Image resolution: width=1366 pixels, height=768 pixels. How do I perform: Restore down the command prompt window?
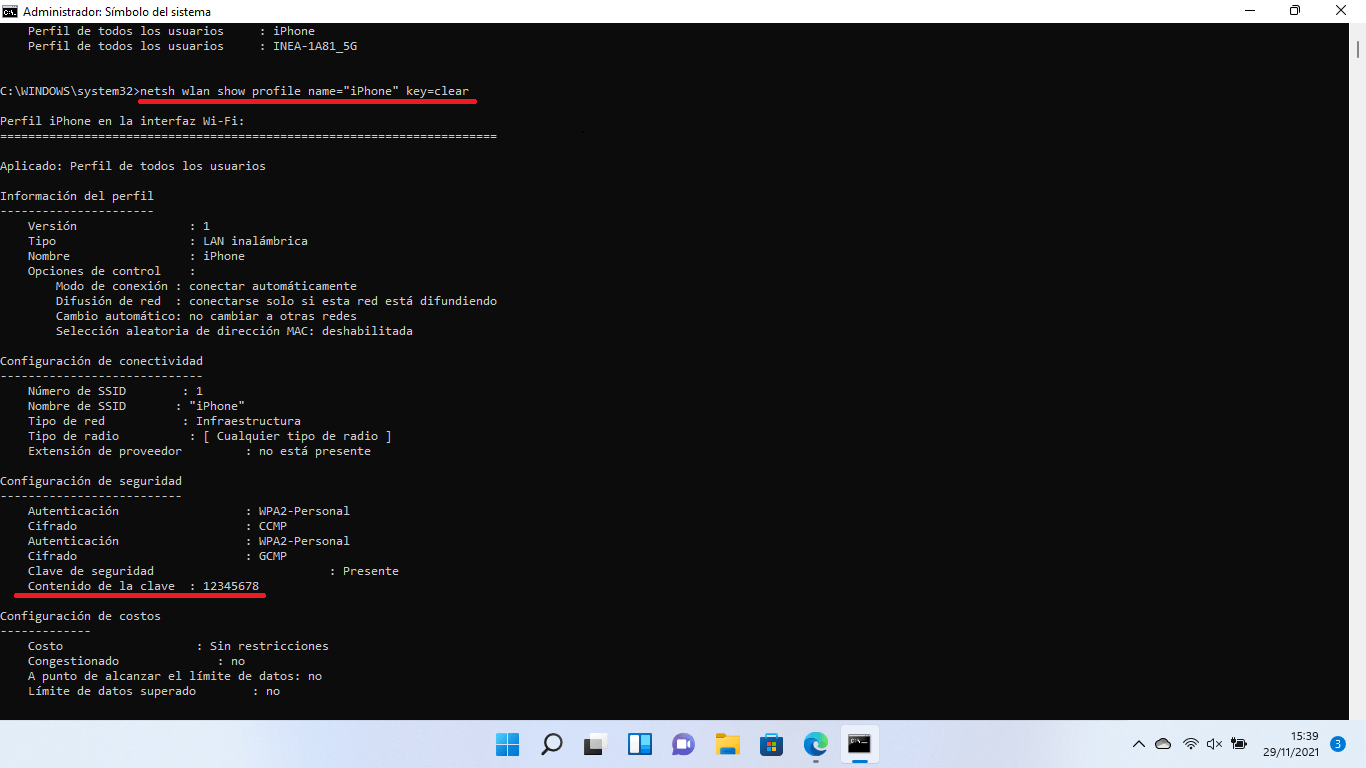tap(1295, 11)
